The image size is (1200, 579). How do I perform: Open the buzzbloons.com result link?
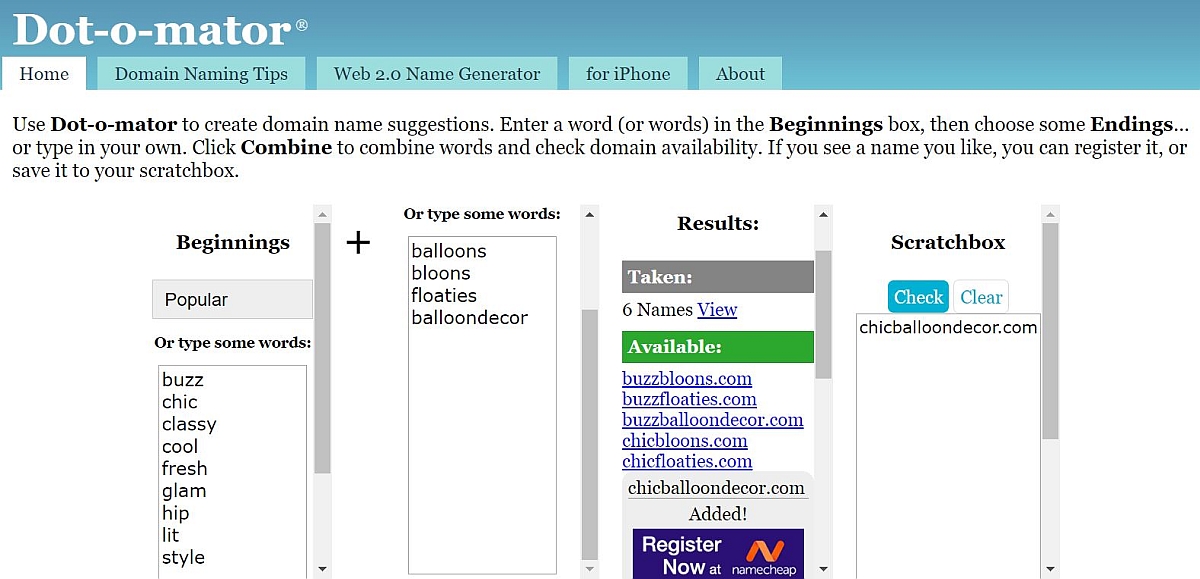[x=686, y=379]
